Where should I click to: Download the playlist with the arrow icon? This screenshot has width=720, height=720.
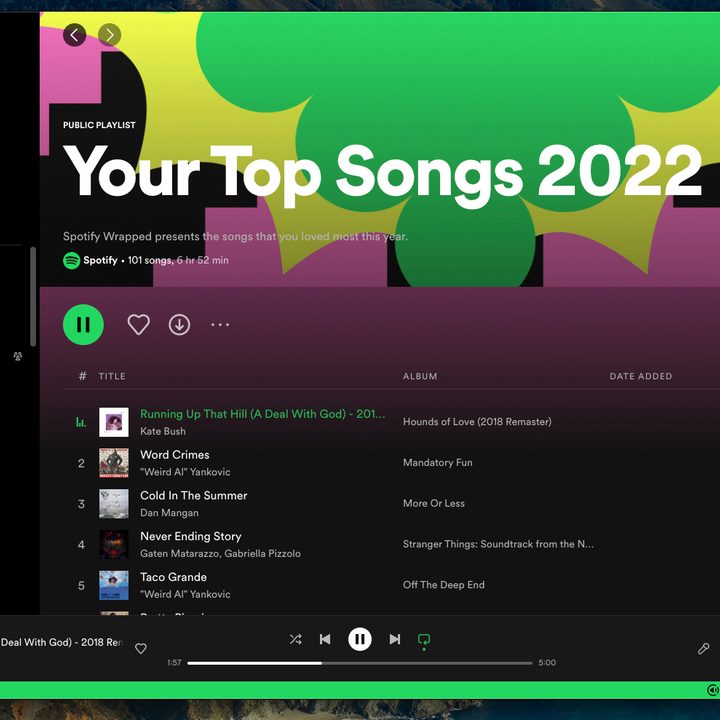pos(179,325)
